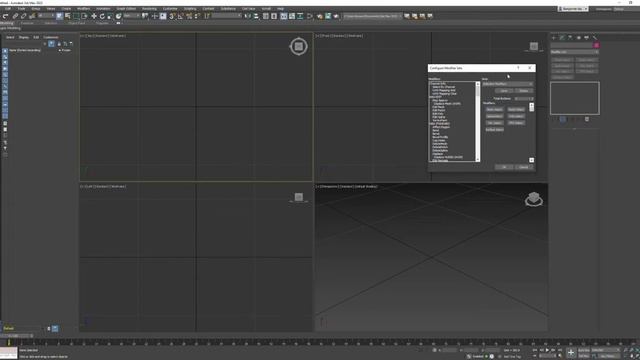Click the Align tool icon
640x360 pixels.
pos(256,16)
